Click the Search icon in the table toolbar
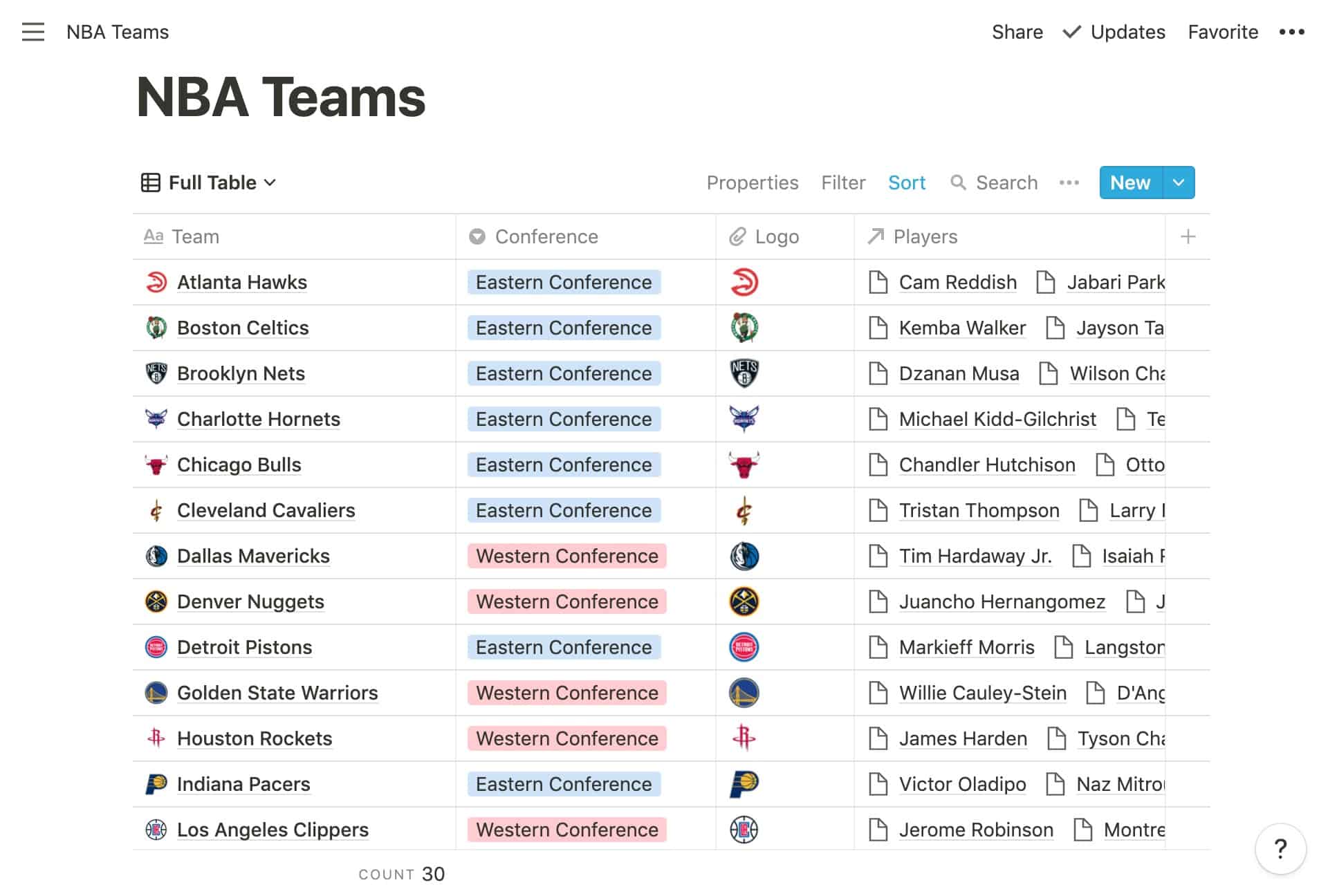The image size is (1328, 896). 960,183
